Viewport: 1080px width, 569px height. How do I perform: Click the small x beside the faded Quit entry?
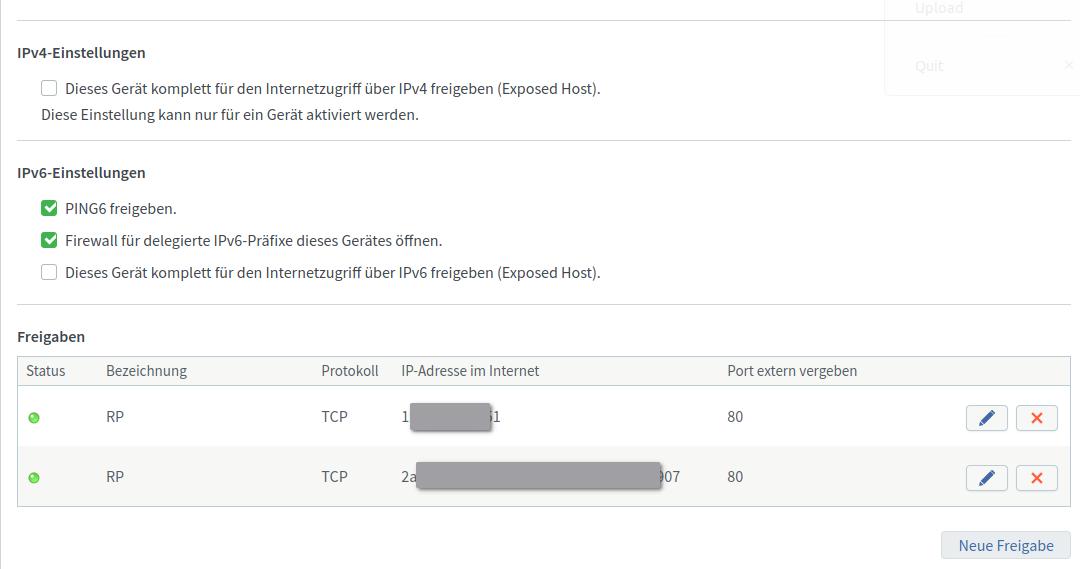click(1068, 65)
